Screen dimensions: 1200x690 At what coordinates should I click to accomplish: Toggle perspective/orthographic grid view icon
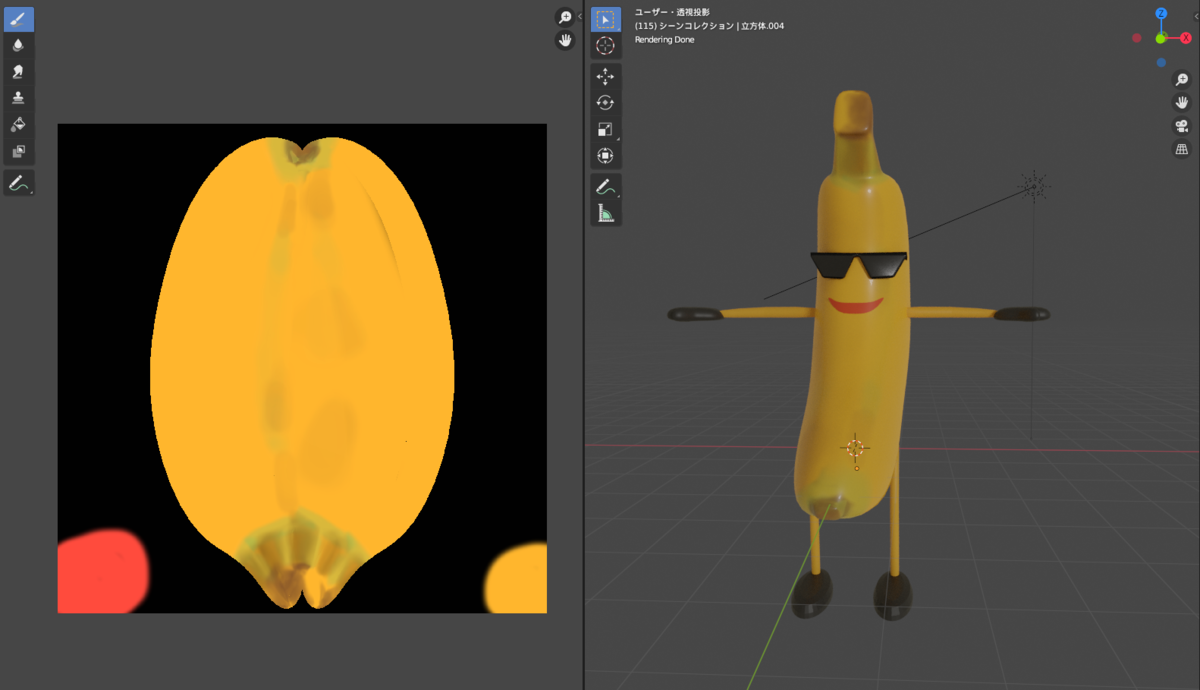pos(1181,149)
